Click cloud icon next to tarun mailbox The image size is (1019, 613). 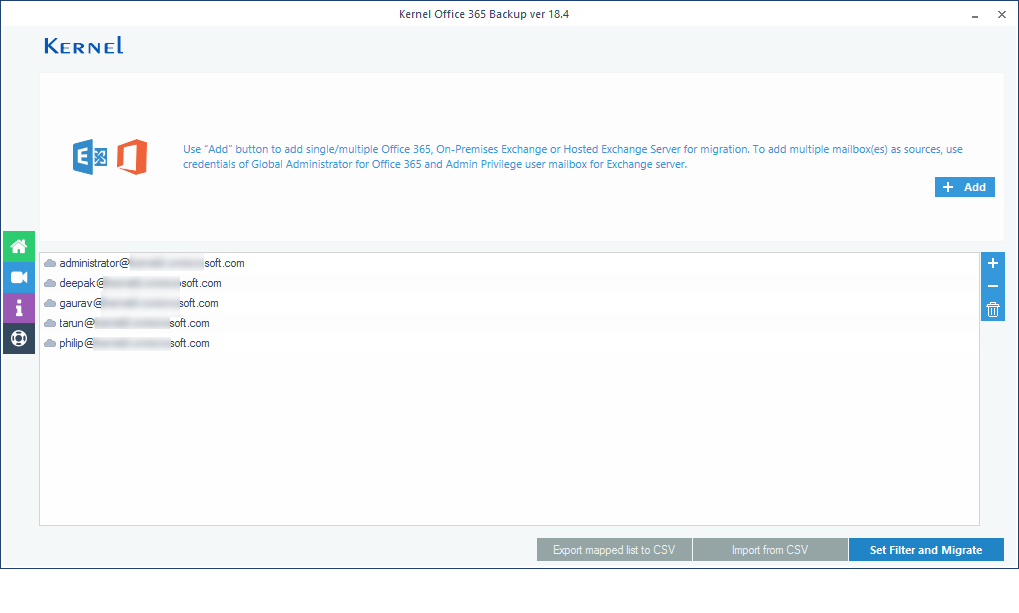50,323
